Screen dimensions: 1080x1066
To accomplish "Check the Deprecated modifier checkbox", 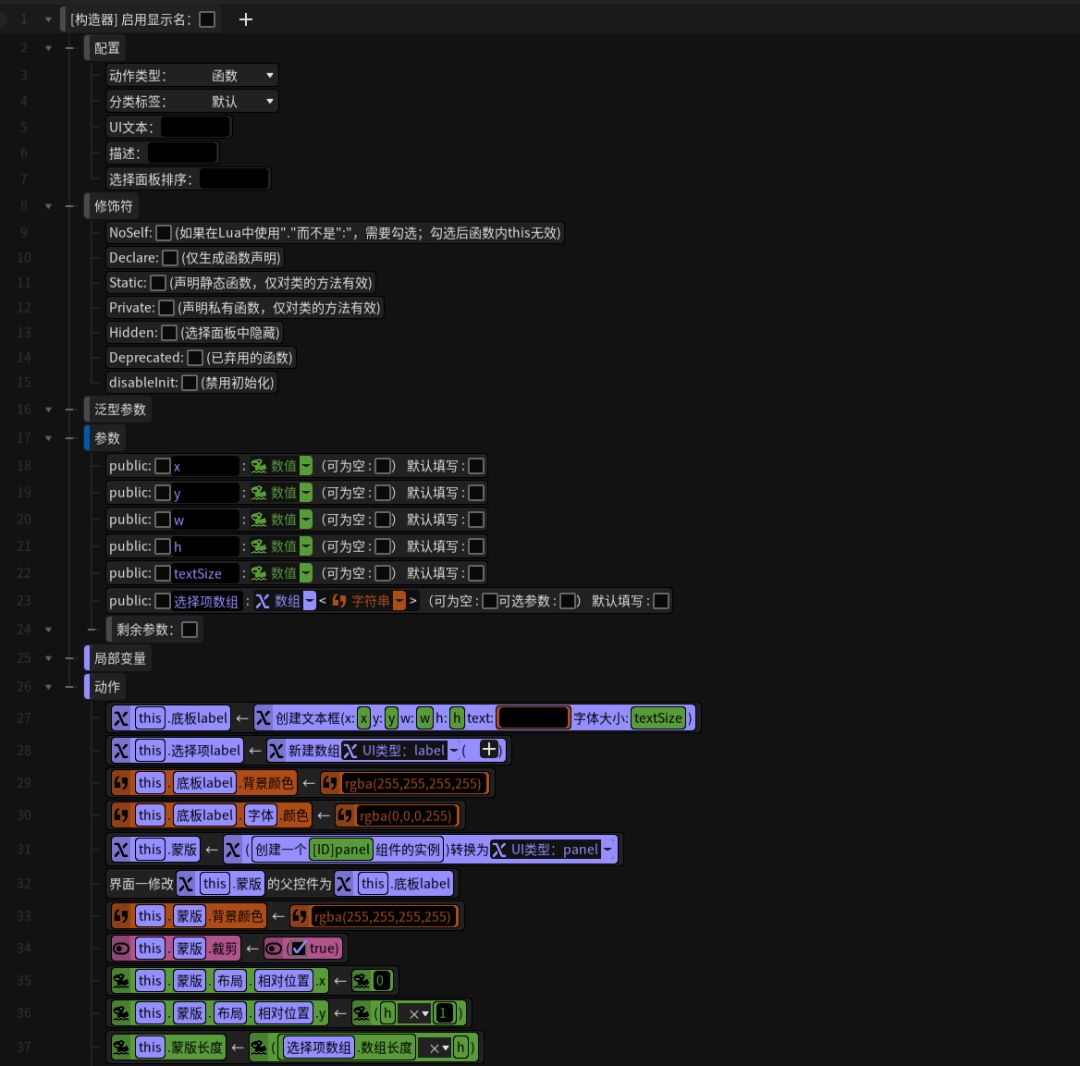I will (195, 358).
